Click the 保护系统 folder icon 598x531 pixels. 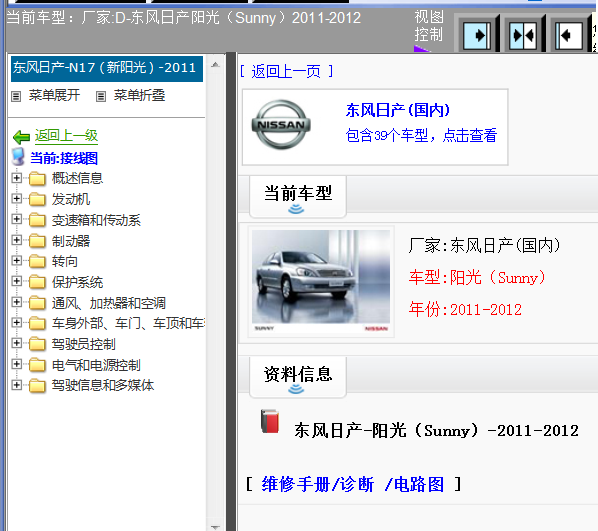(37, 282)
